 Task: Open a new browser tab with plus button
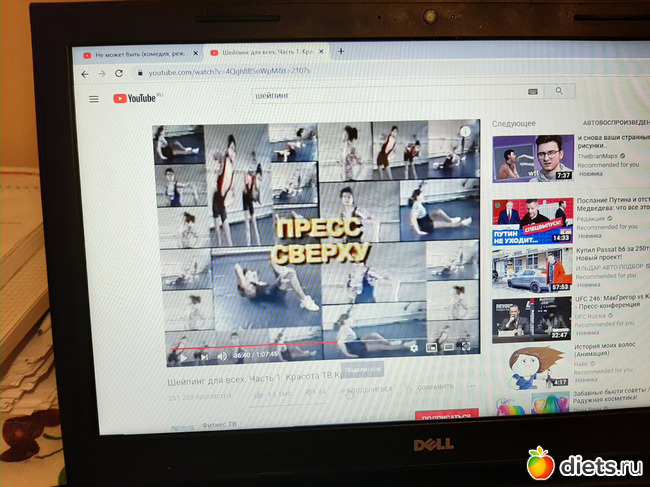coord(341,51)
